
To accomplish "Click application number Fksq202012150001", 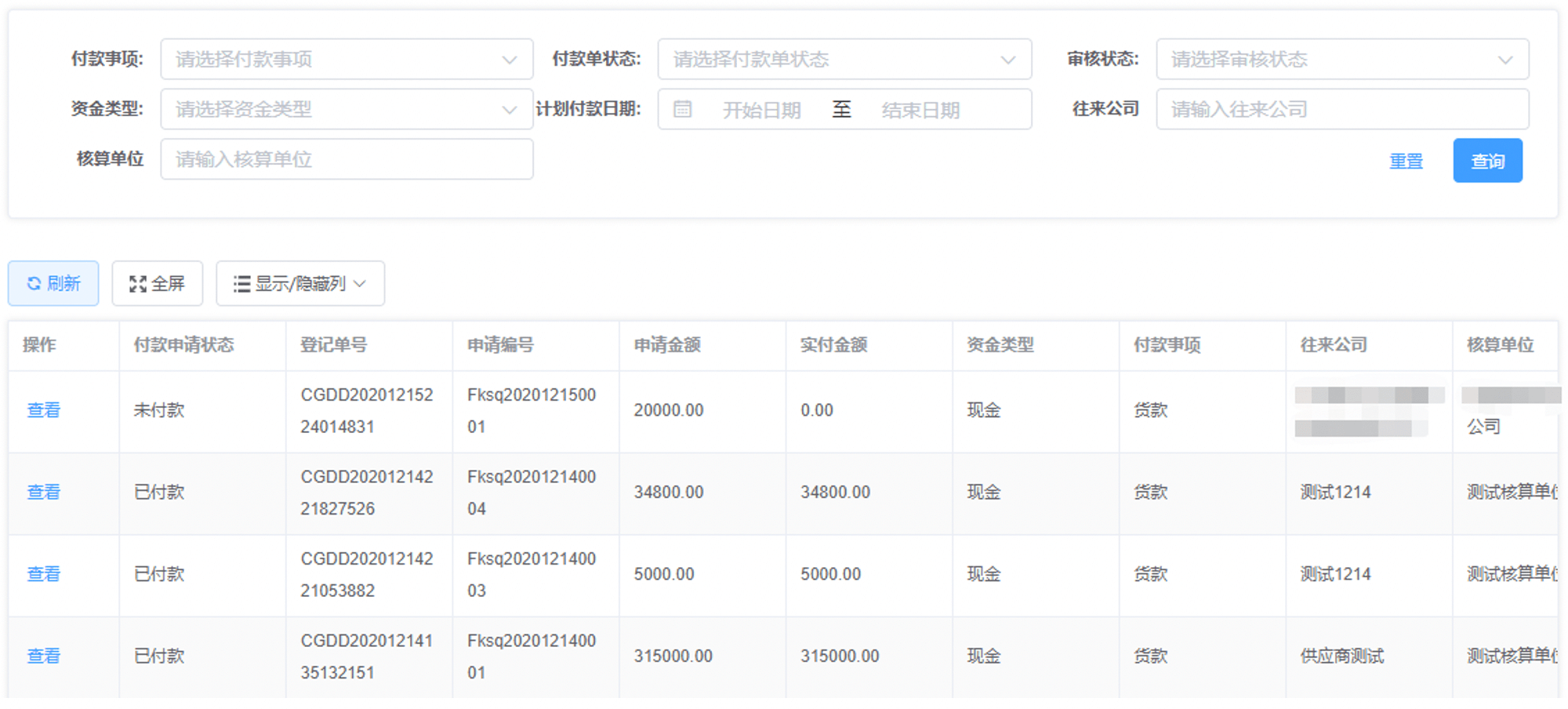I will tap(532, 411).
